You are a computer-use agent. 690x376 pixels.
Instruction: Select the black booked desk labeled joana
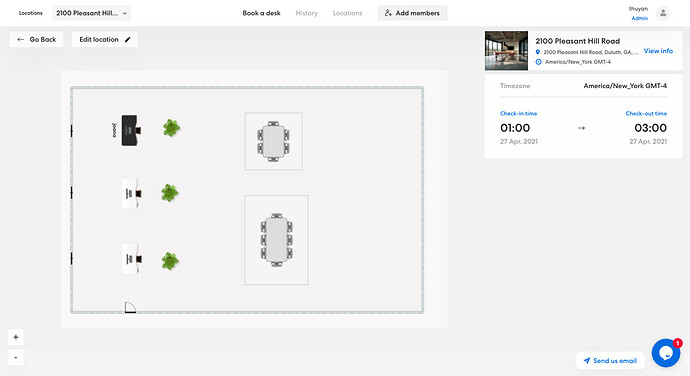point(131,130)
